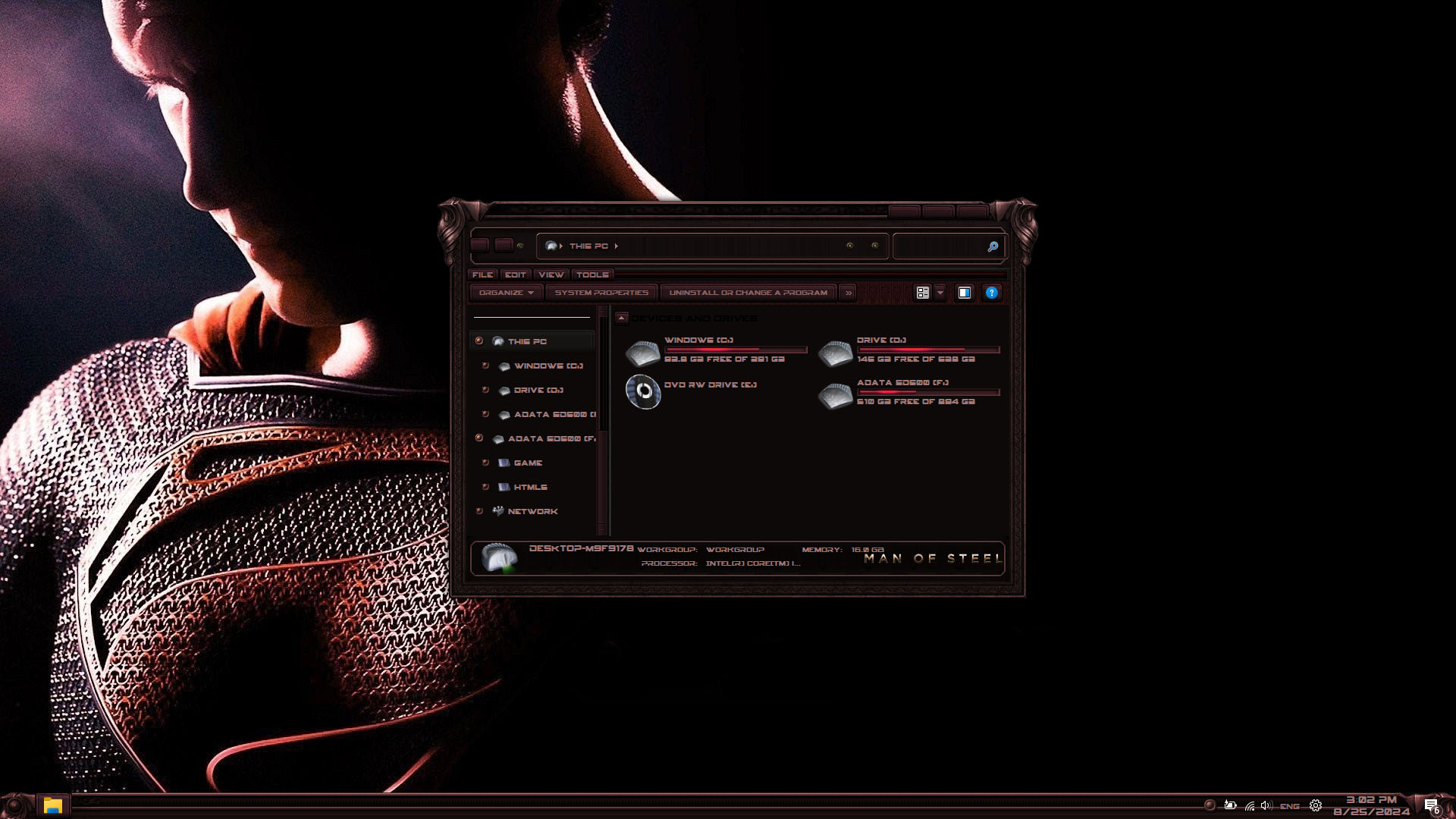
Task: Click the search magnifier icon
Action: pos(993,246)
